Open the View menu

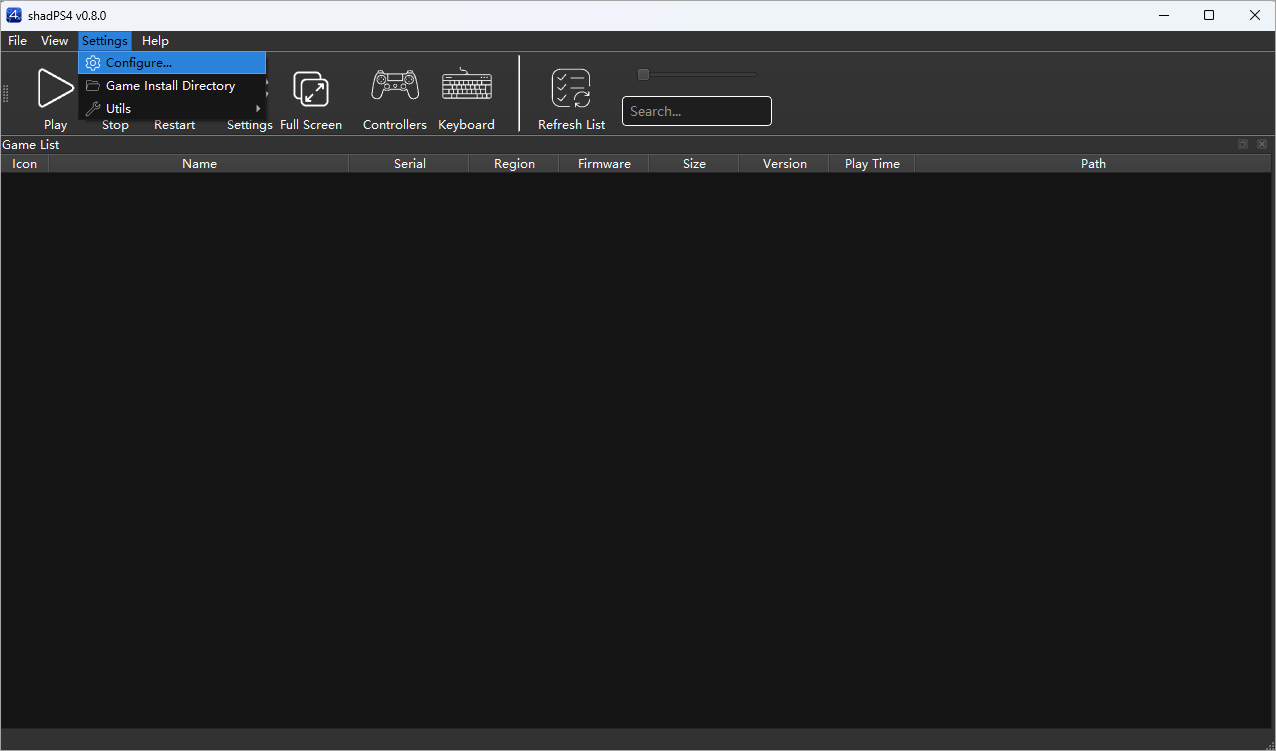pyautogui.click(x=54, y=41)
